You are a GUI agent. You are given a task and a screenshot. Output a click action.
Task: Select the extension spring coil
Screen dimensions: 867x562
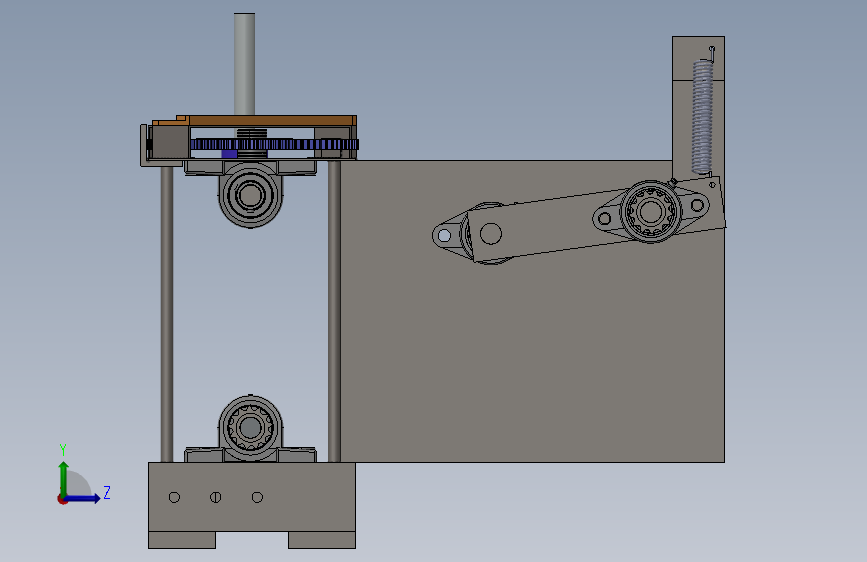click(x=702, y=116)
